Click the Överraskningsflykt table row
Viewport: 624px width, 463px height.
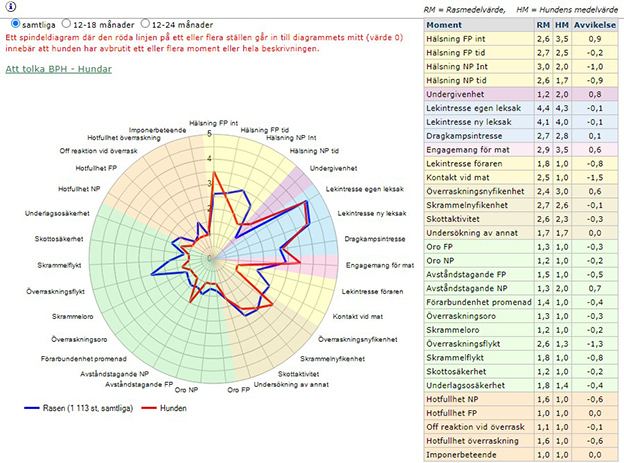click(x=521, y=344)
